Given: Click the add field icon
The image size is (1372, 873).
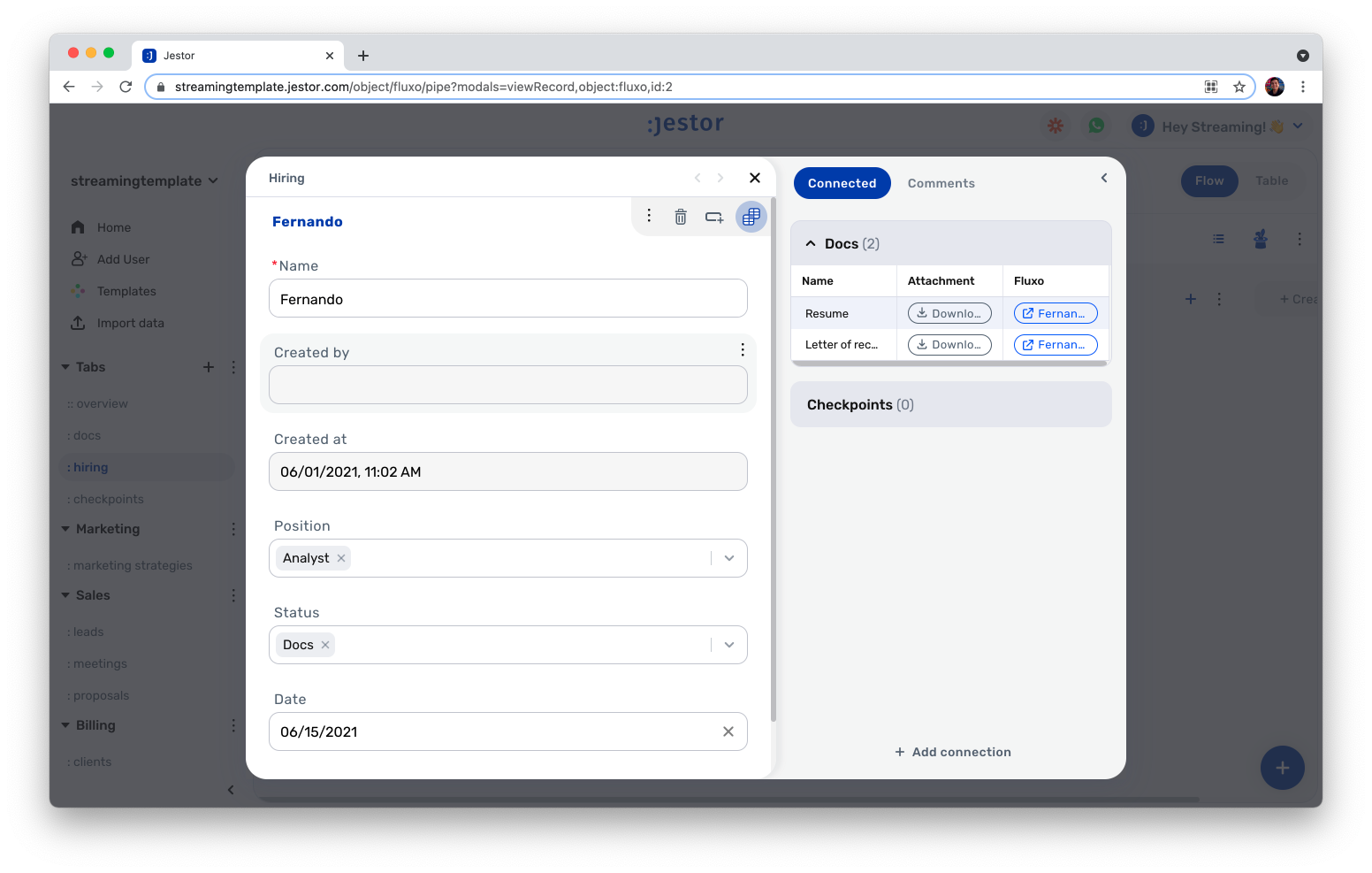Looking at the screenshot, I should coord(714,217).
